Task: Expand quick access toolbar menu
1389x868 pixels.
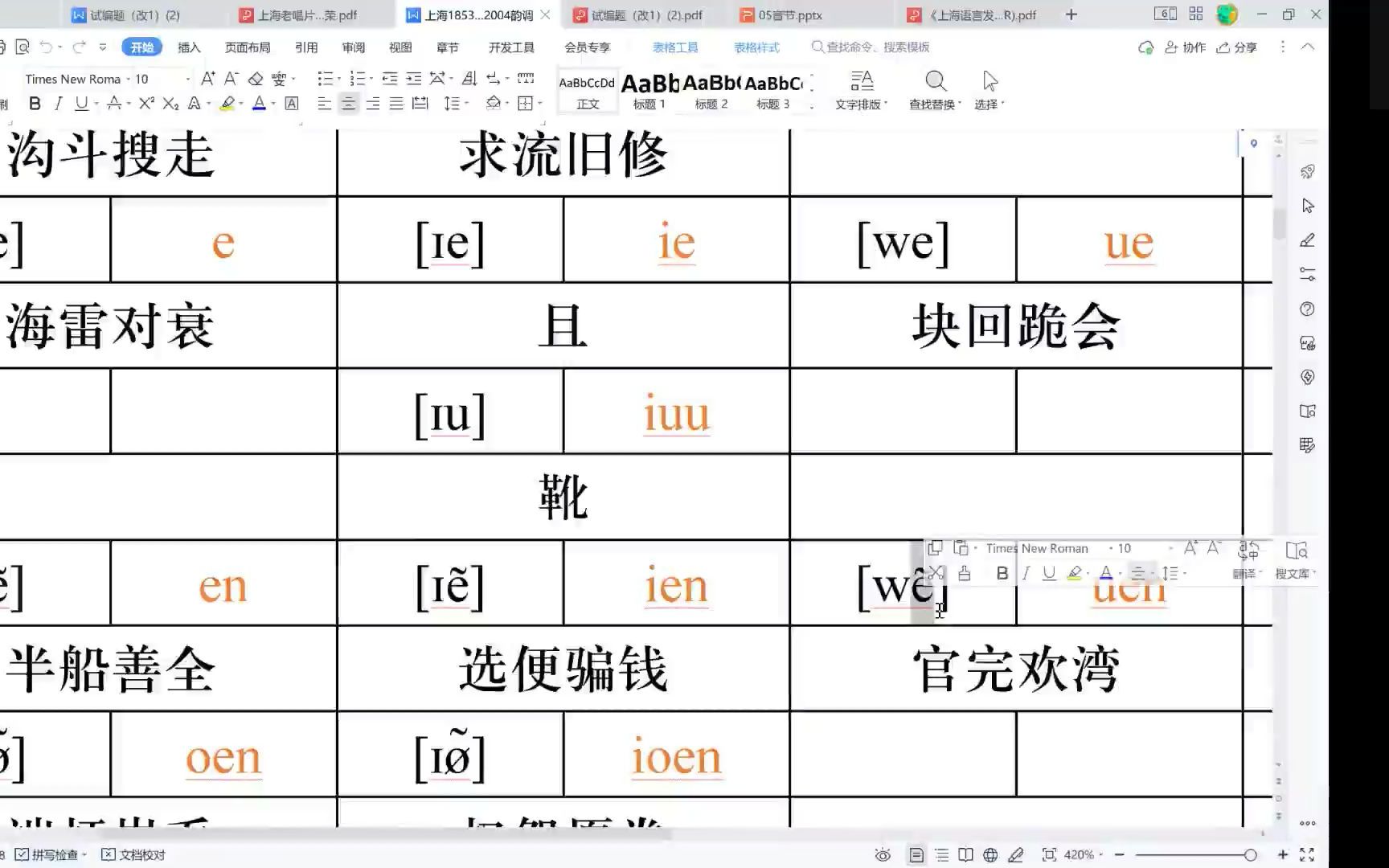Action: 102,47
